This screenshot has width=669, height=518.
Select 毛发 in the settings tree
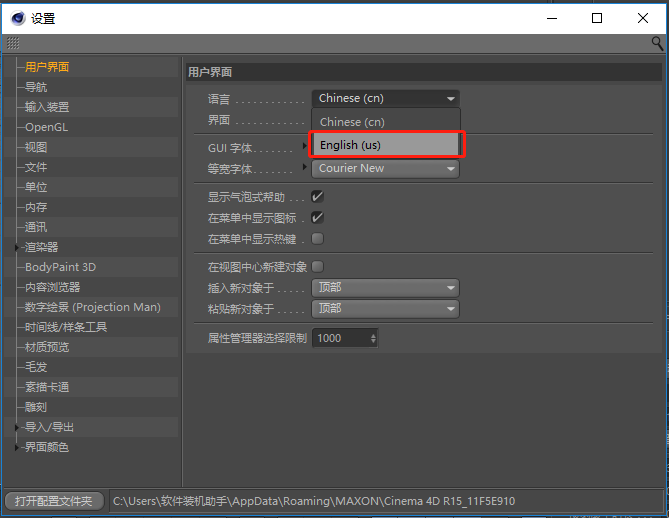click(x=36, y=367)
